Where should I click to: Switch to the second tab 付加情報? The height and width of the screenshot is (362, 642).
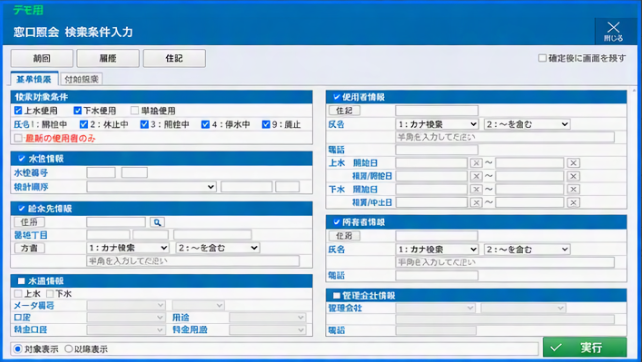pos(81,79)
